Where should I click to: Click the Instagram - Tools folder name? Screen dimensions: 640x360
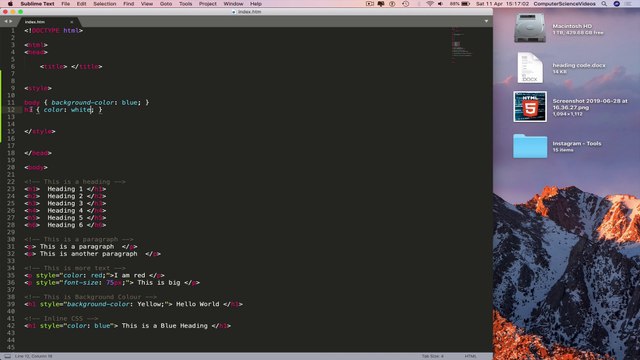(x=577, y=143)
